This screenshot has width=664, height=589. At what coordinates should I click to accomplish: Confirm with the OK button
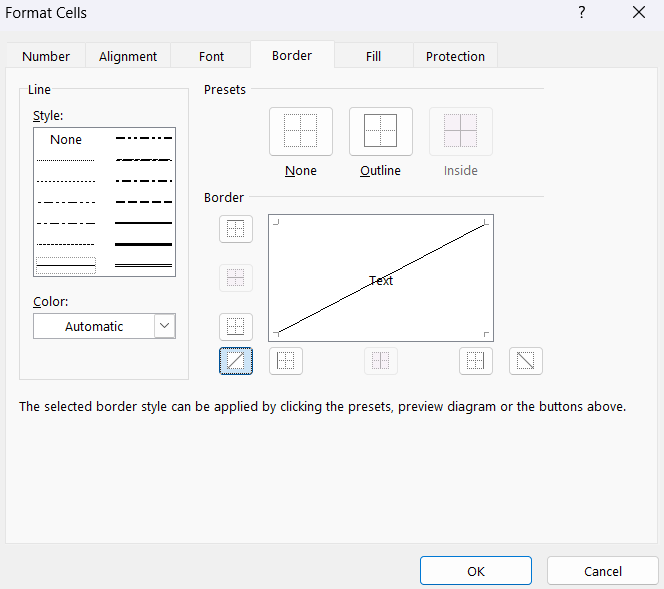point(476,571)
